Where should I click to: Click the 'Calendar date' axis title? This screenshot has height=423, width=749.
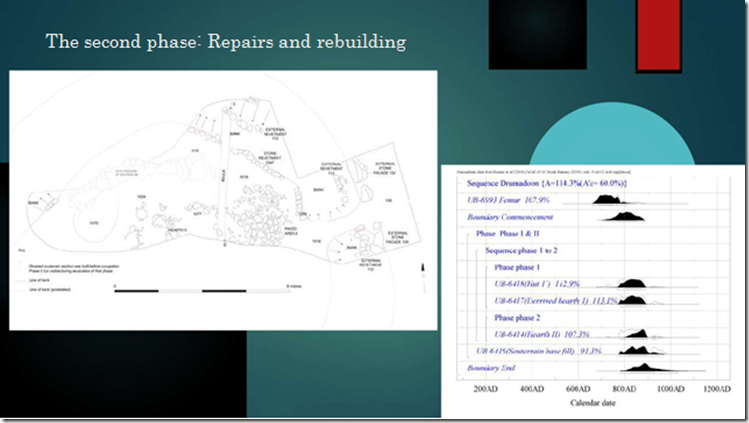(x=593, y=402)
